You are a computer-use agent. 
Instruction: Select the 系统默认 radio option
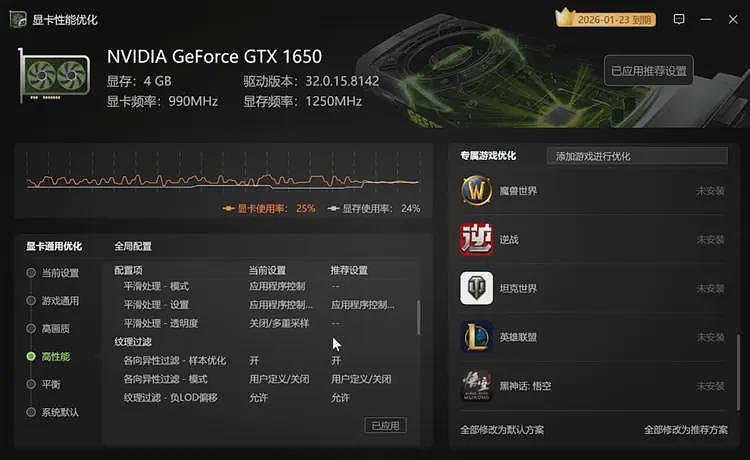[53, 412]
